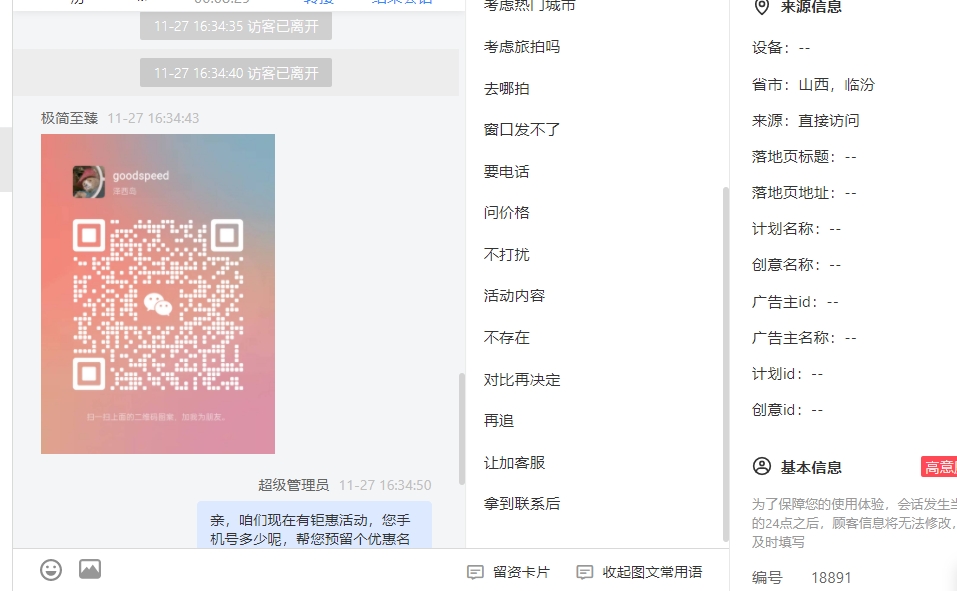Click the sender name 极简至臻
This screenshot has height=591, width=957.
[70, 118]
